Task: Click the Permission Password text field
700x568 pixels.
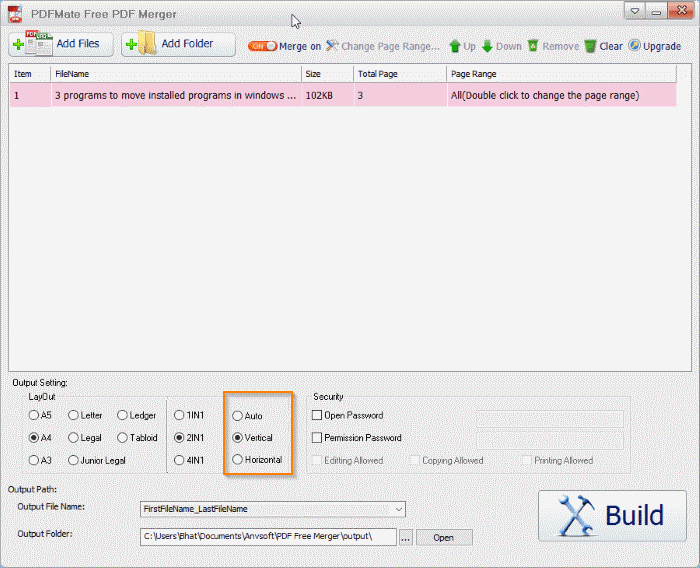Action: [x=550, y=440]
